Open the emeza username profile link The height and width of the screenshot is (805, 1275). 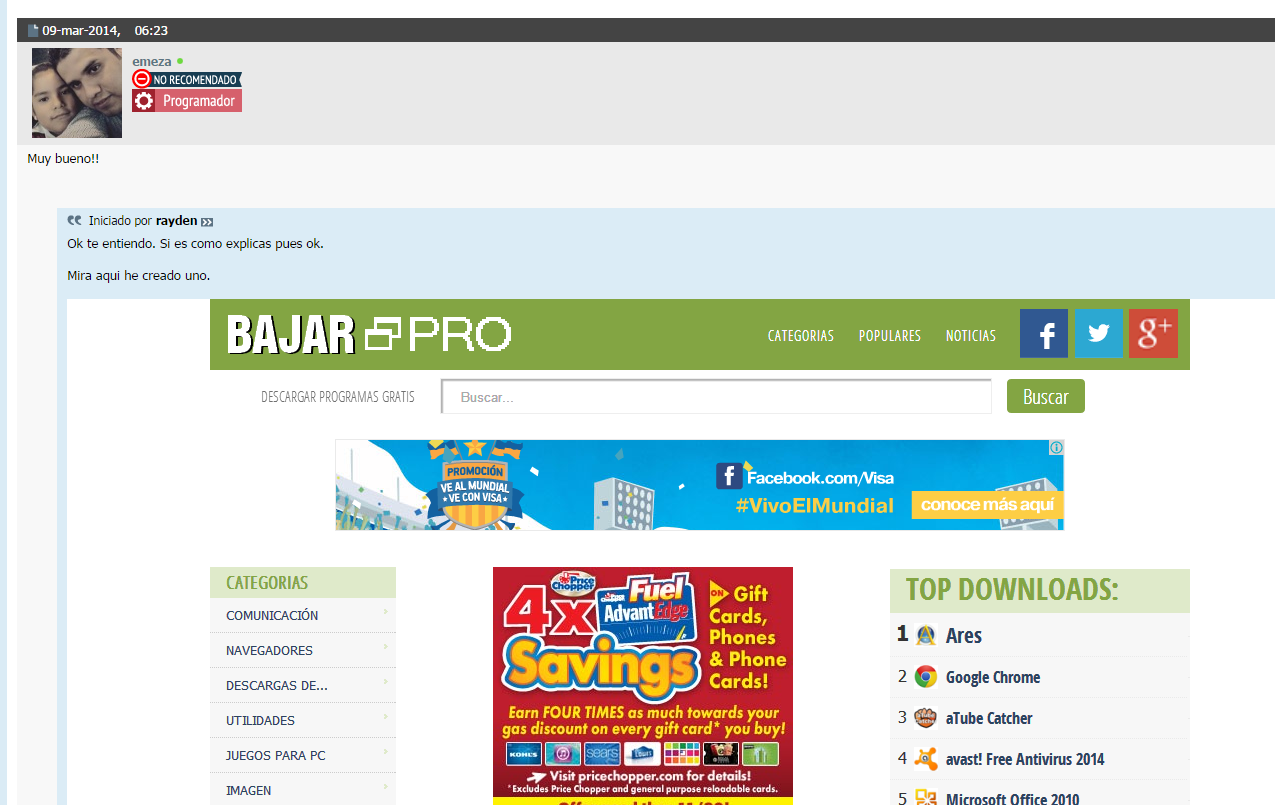[x=152, y=61]
